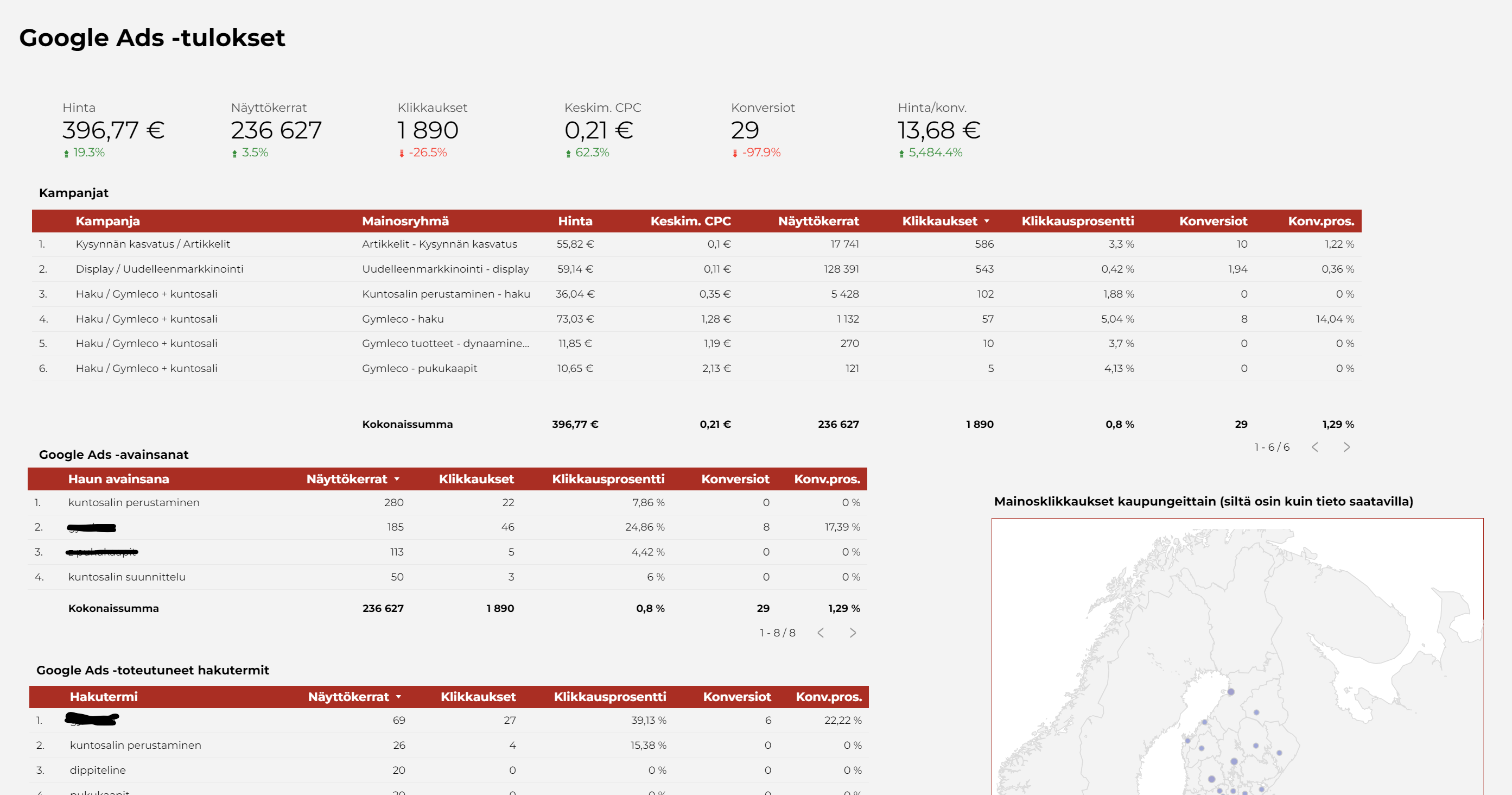This screenshot has height=795, width=1512.
Task: Click the previous page arrow below Kampanjat table
Action: [1315, 447]
